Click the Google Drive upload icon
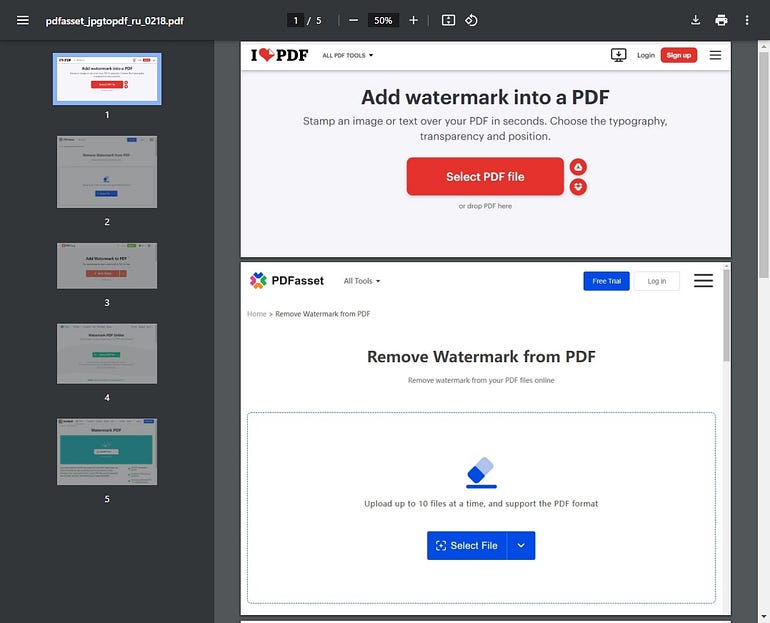Screen dimensions: 770x623 (578, 167)
